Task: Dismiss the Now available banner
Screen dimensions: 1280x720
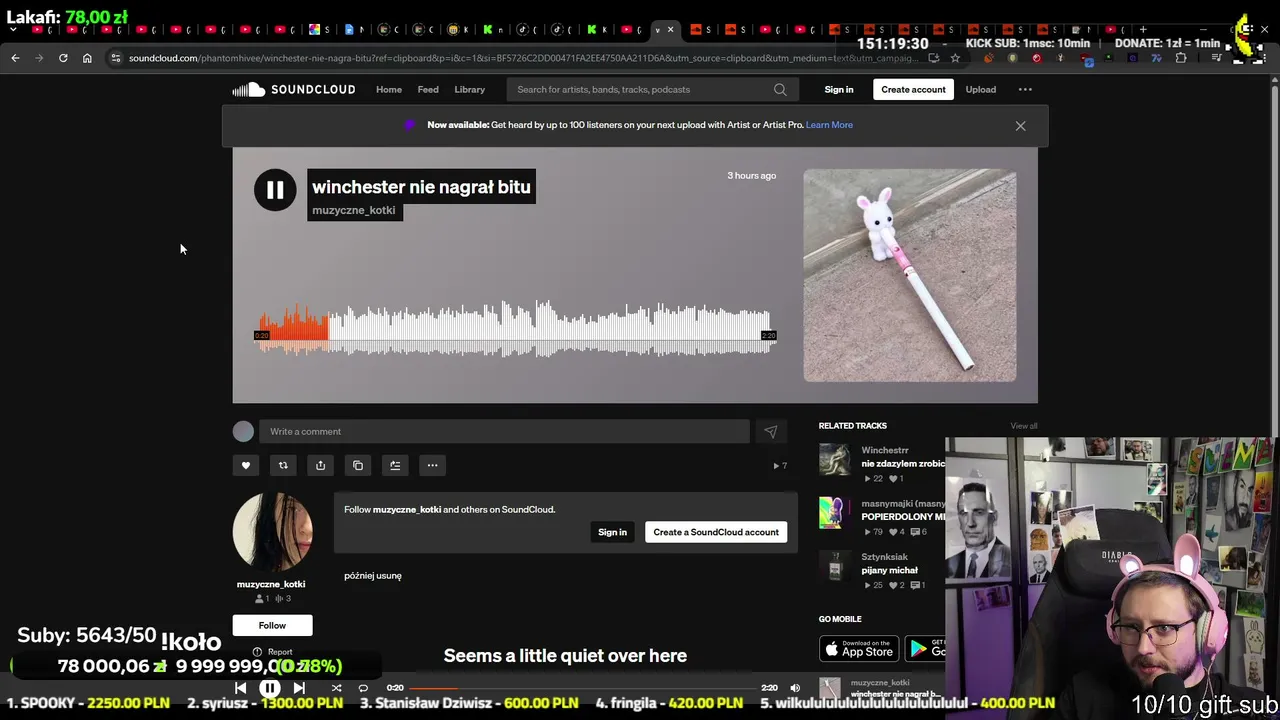Action: point(1020,126)
